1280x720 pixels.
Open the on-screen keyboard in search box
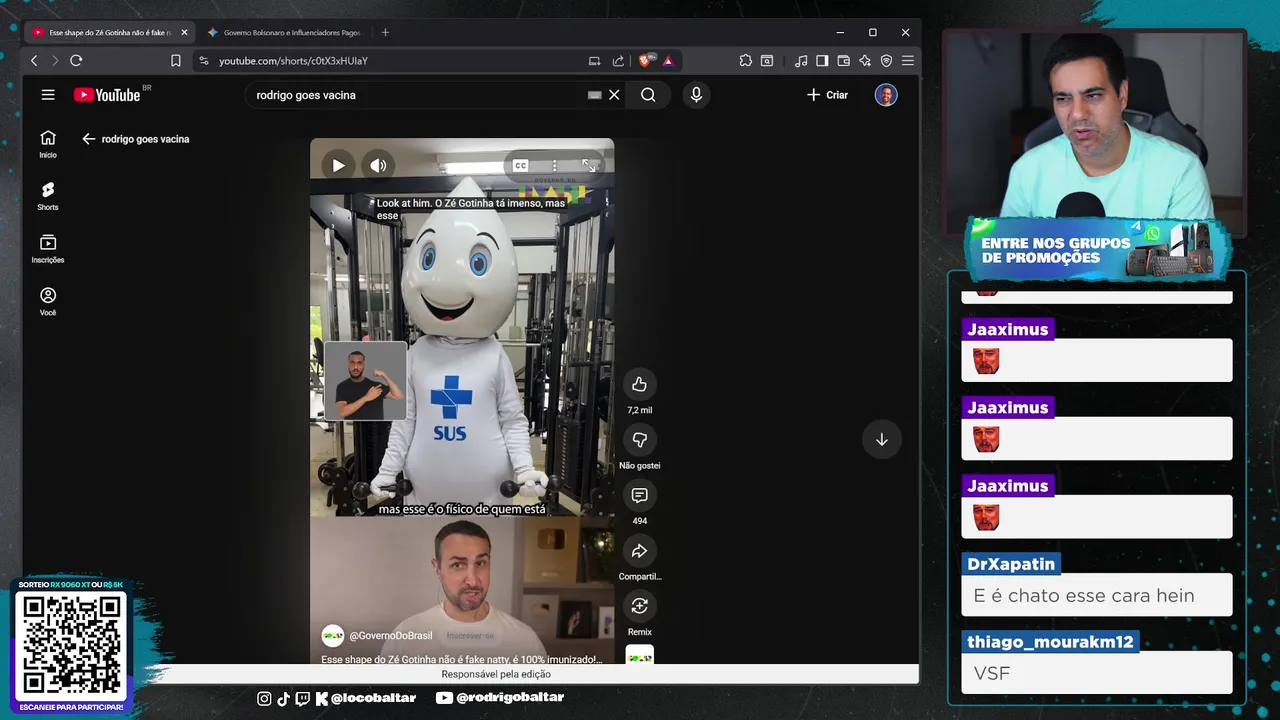(x=594, y=95)
